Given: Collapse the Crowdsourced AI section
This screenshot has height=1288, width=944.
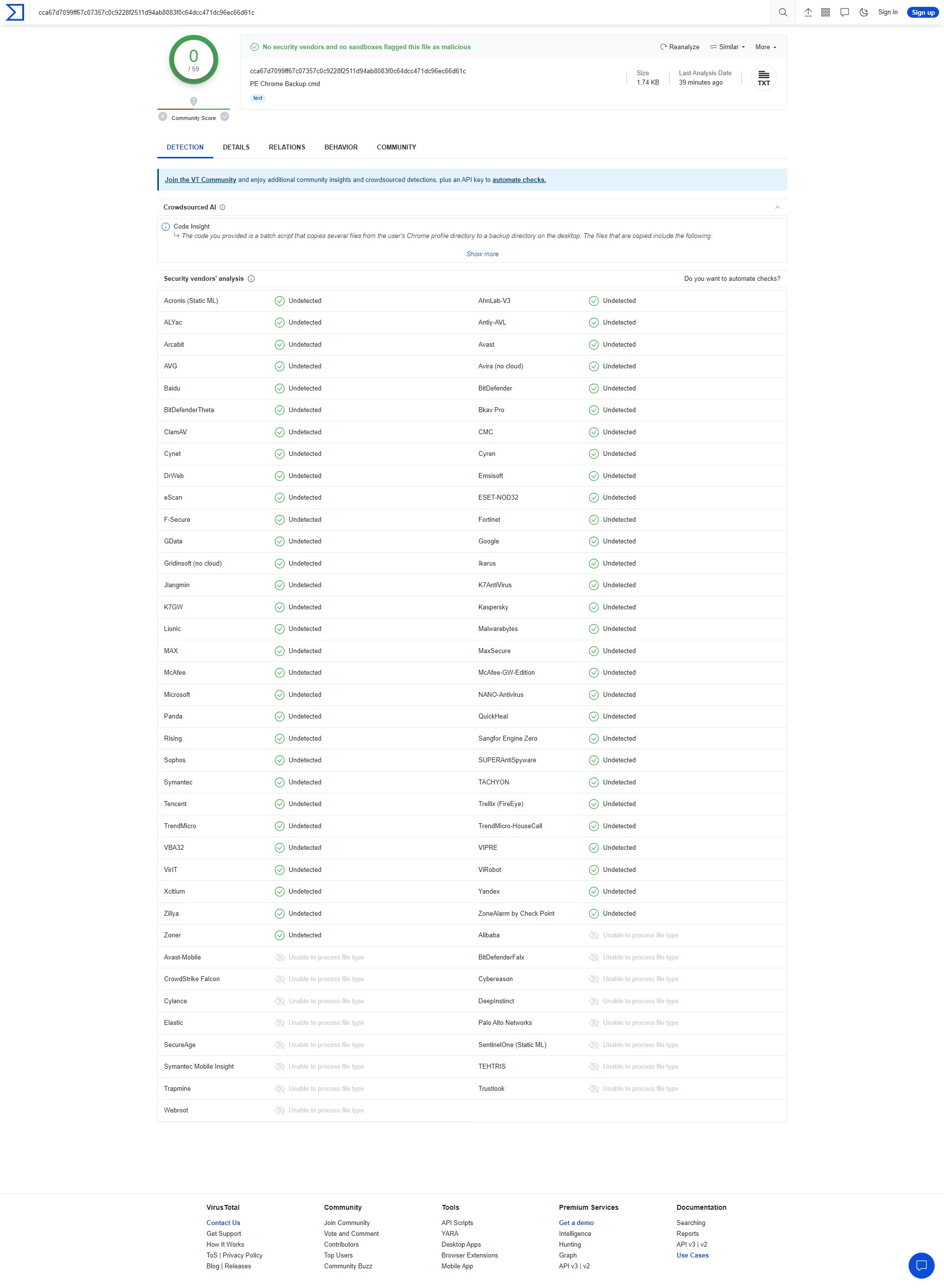Looking at the screenshot, I should 777,208.
